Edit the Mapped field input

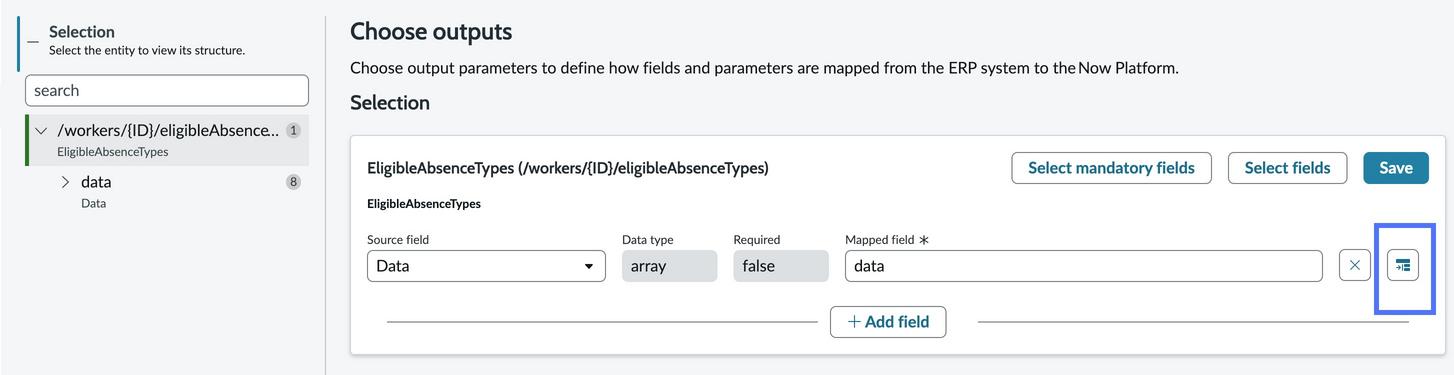click(x=1083, y=266)
